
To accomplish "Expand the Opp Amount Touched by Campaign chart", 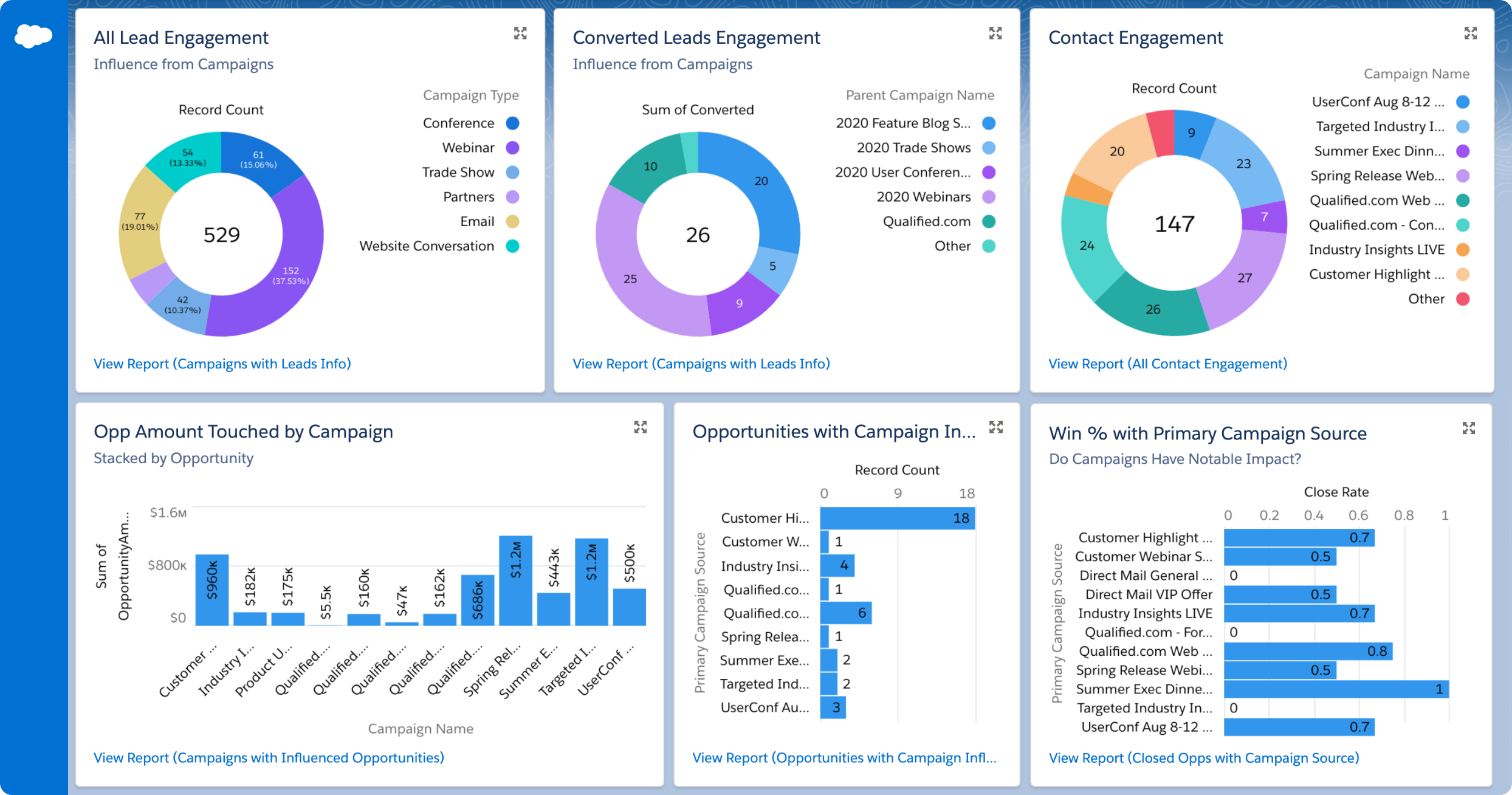I will [x=641, y=427].
